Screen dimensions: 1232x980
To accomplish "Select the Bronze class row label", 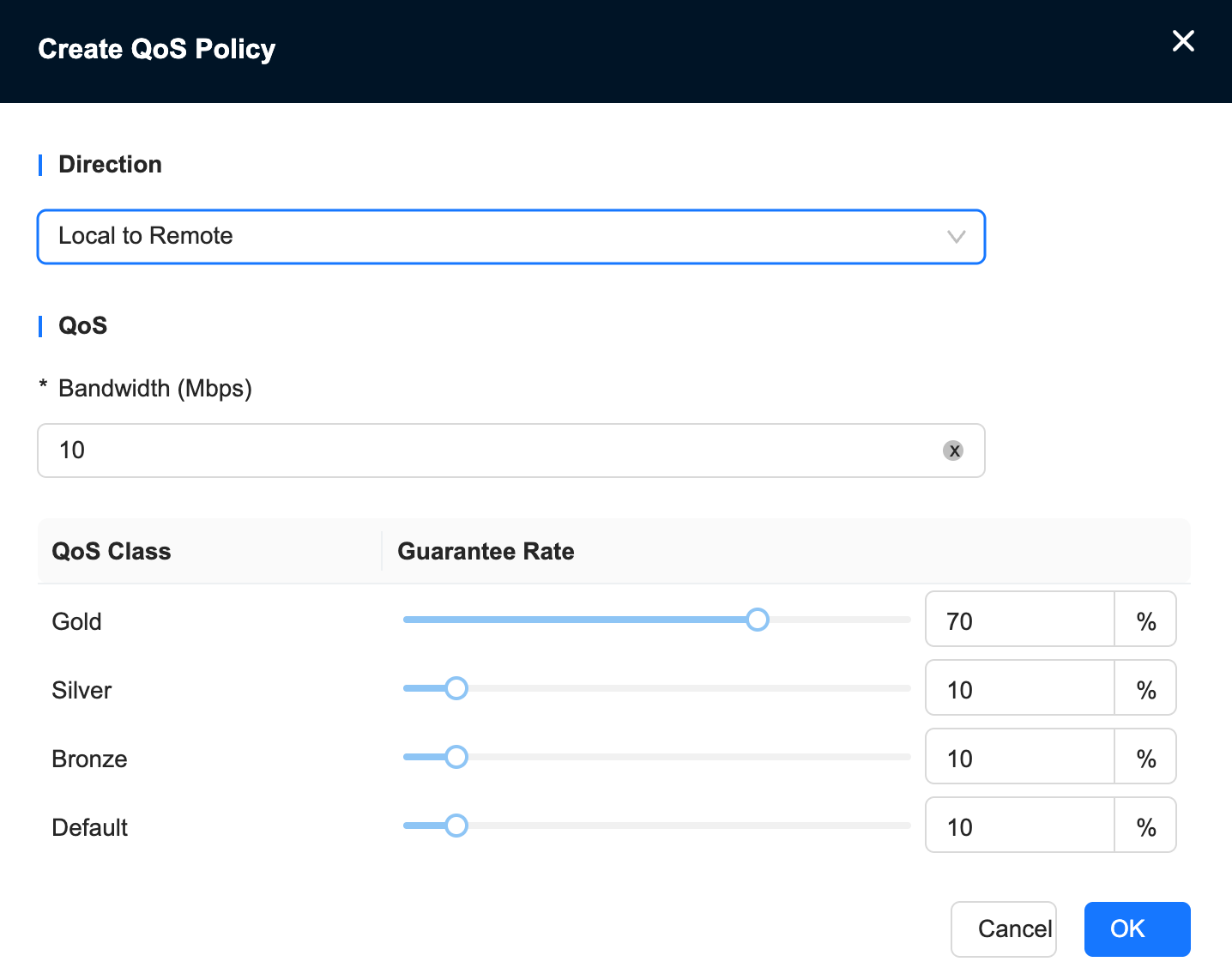I will (89, 759).
